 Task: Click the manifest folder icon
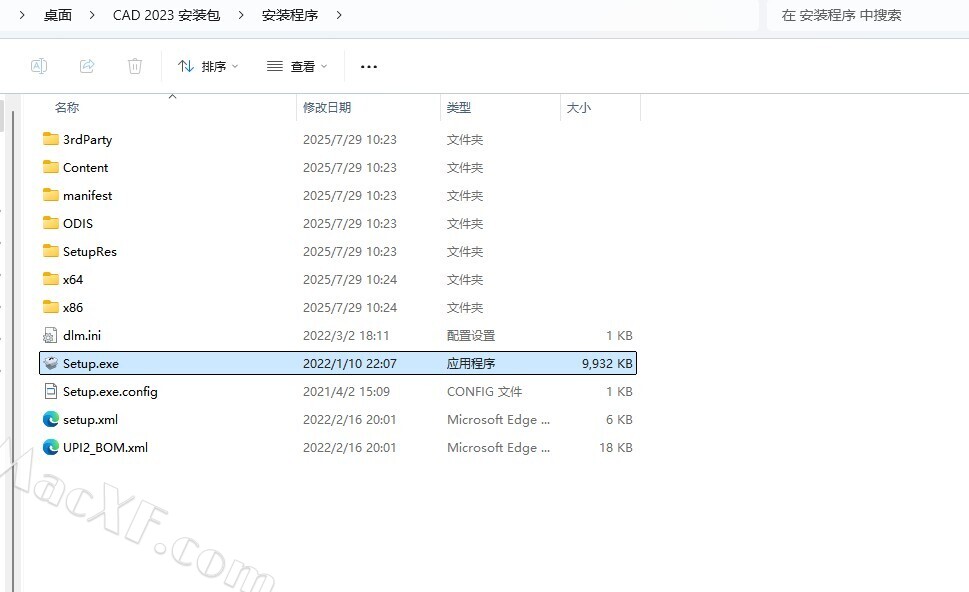pyautogui.click(x=51, y=195)
